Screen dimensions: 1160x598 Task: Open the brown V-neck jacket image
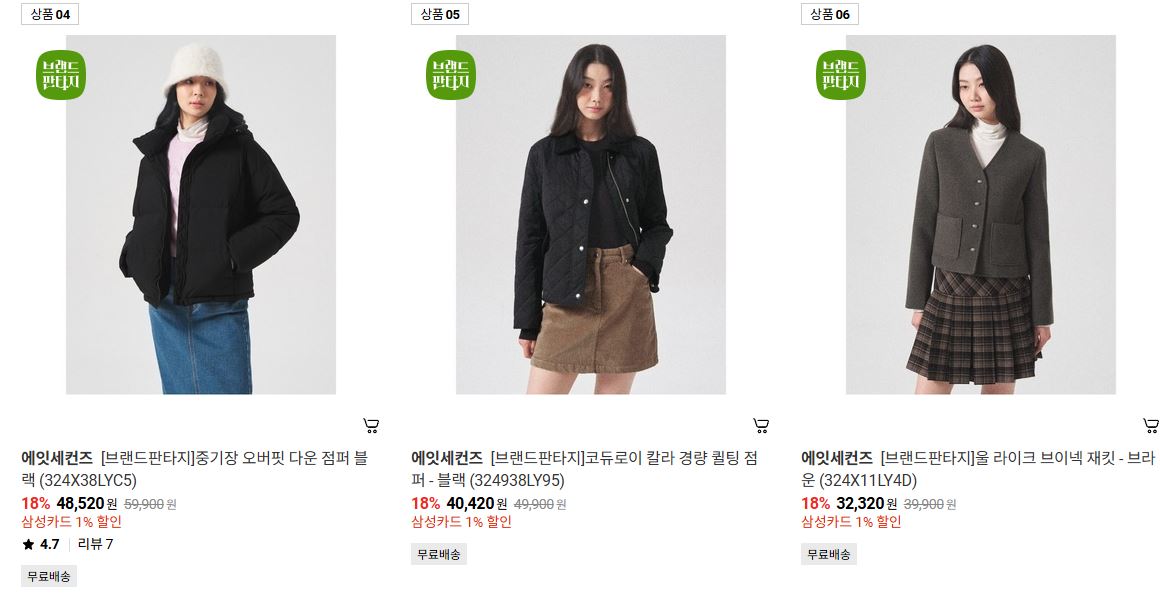click(980, 215)
